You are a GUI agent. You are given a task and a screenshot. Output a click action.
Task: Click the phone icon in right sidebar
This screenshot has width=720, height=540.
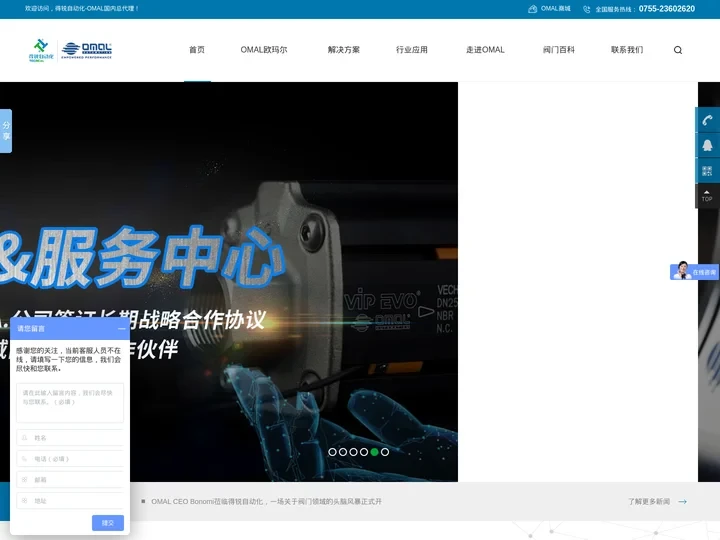pyautogui.click(x=707, y=120)
